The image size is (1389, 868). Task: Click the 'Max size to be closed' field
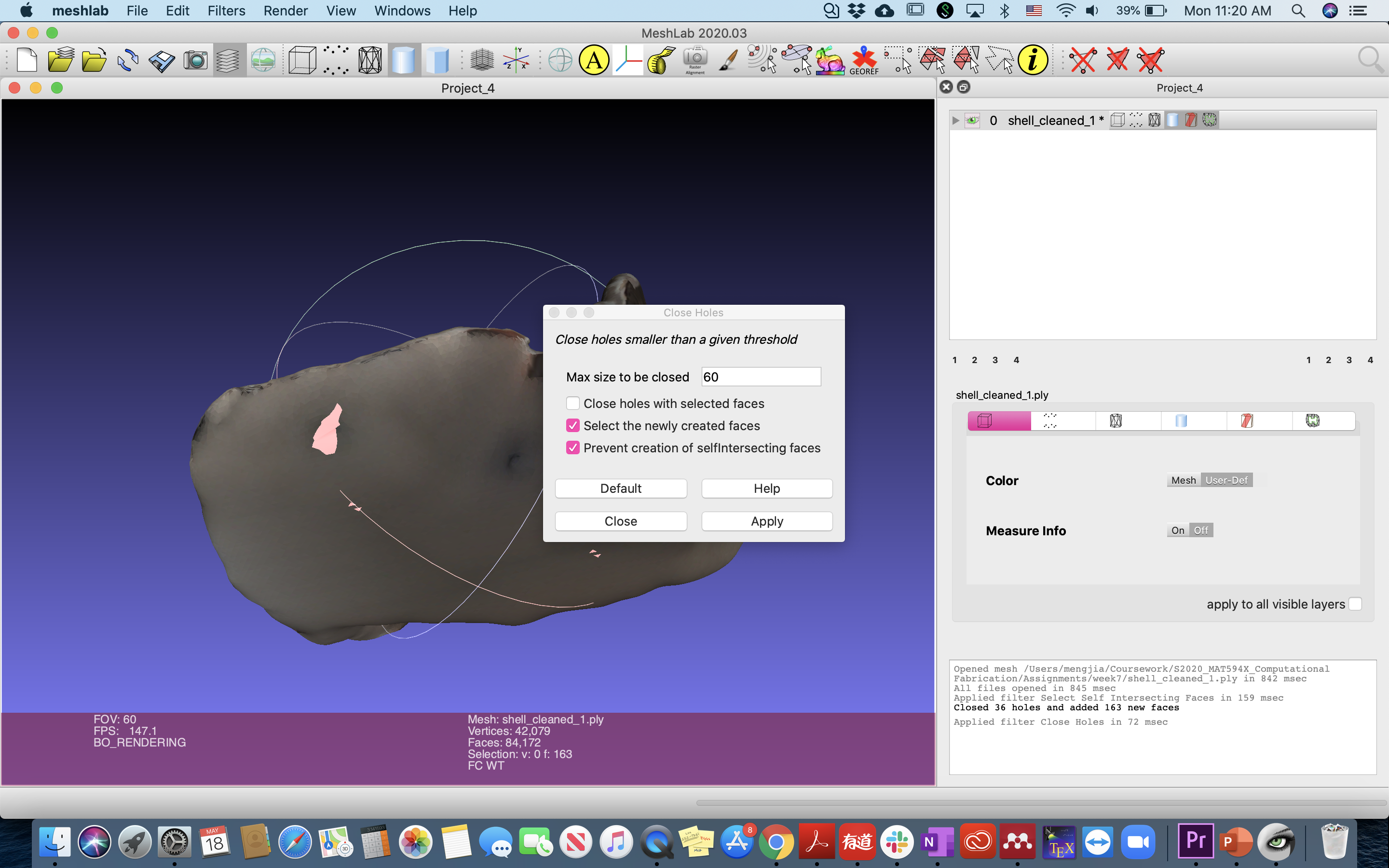pos(761,377)
